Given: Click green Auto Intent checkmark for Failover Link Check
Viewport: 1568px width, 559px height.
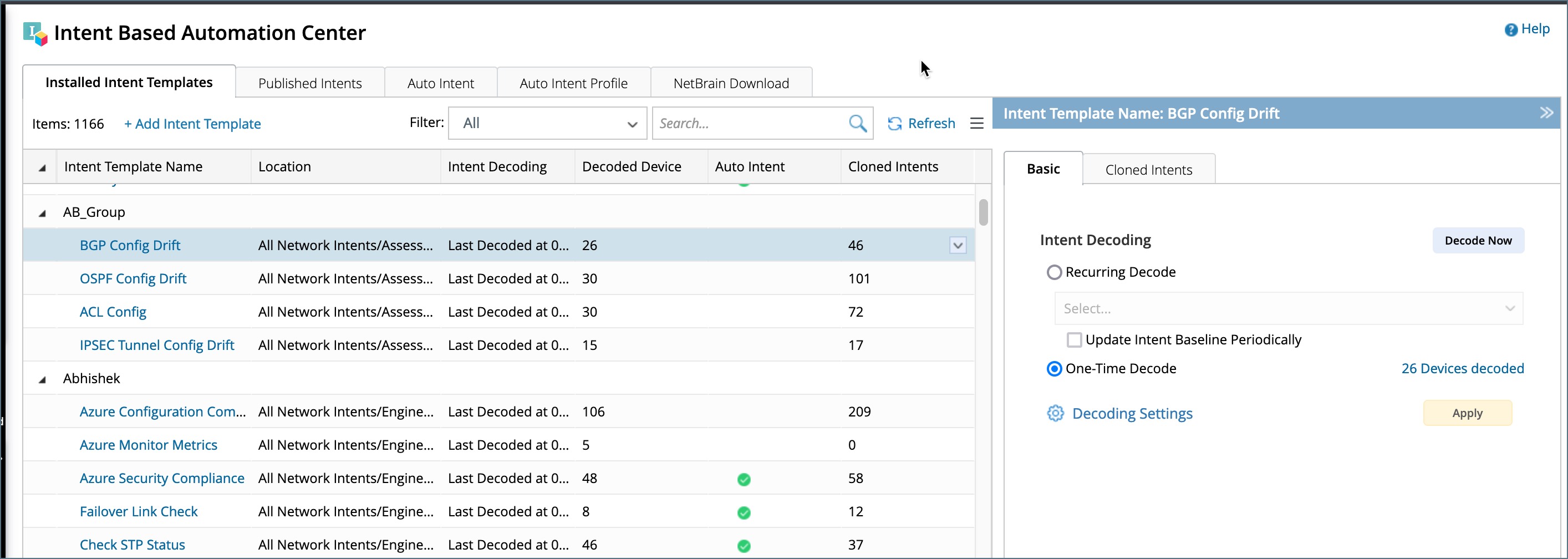Looking at the screenshot, I should coord(743,513).
